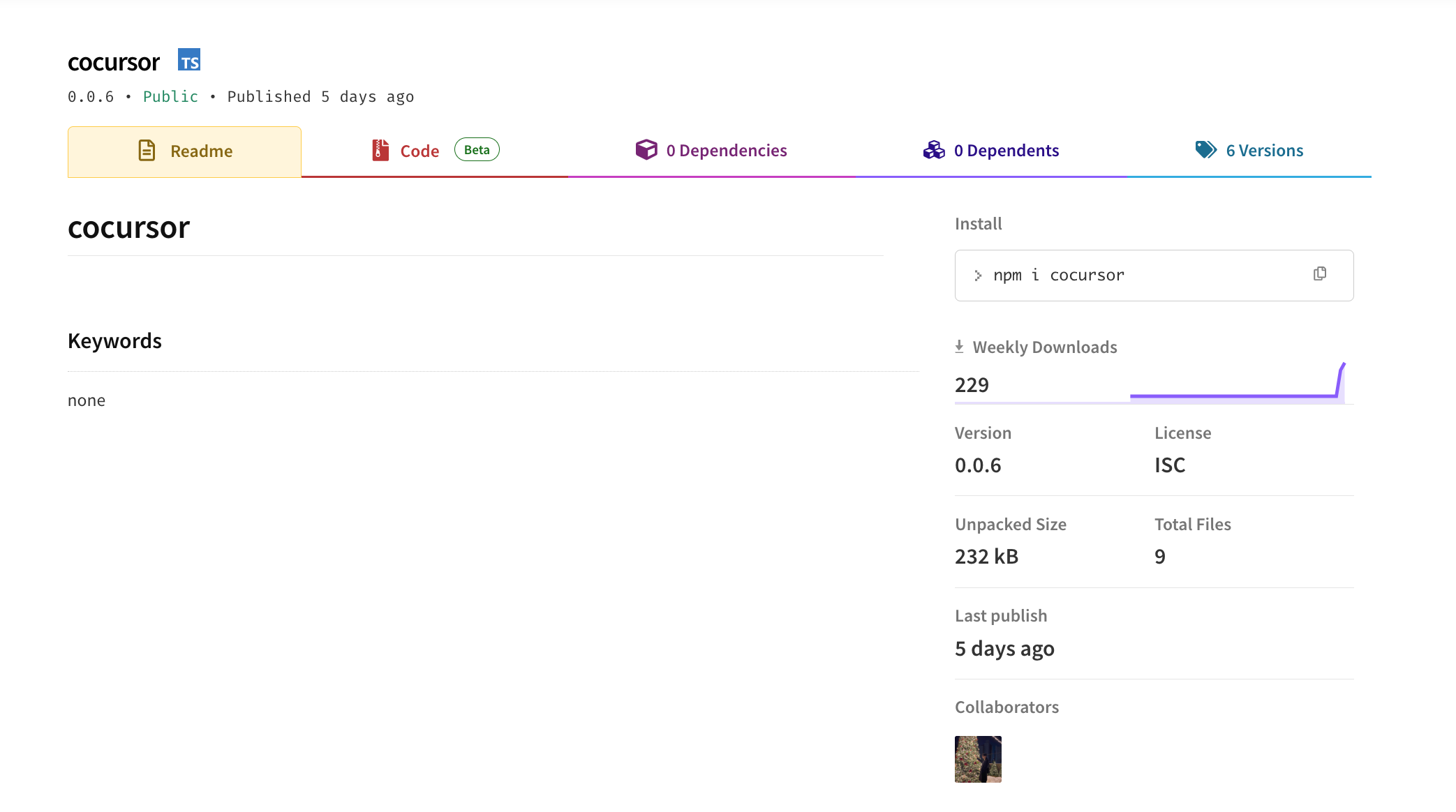Image resolution: width=1456 pixels, height=812 pixels.
Task: Click the 232 kB unpacked size value
Action: (987, 557)
